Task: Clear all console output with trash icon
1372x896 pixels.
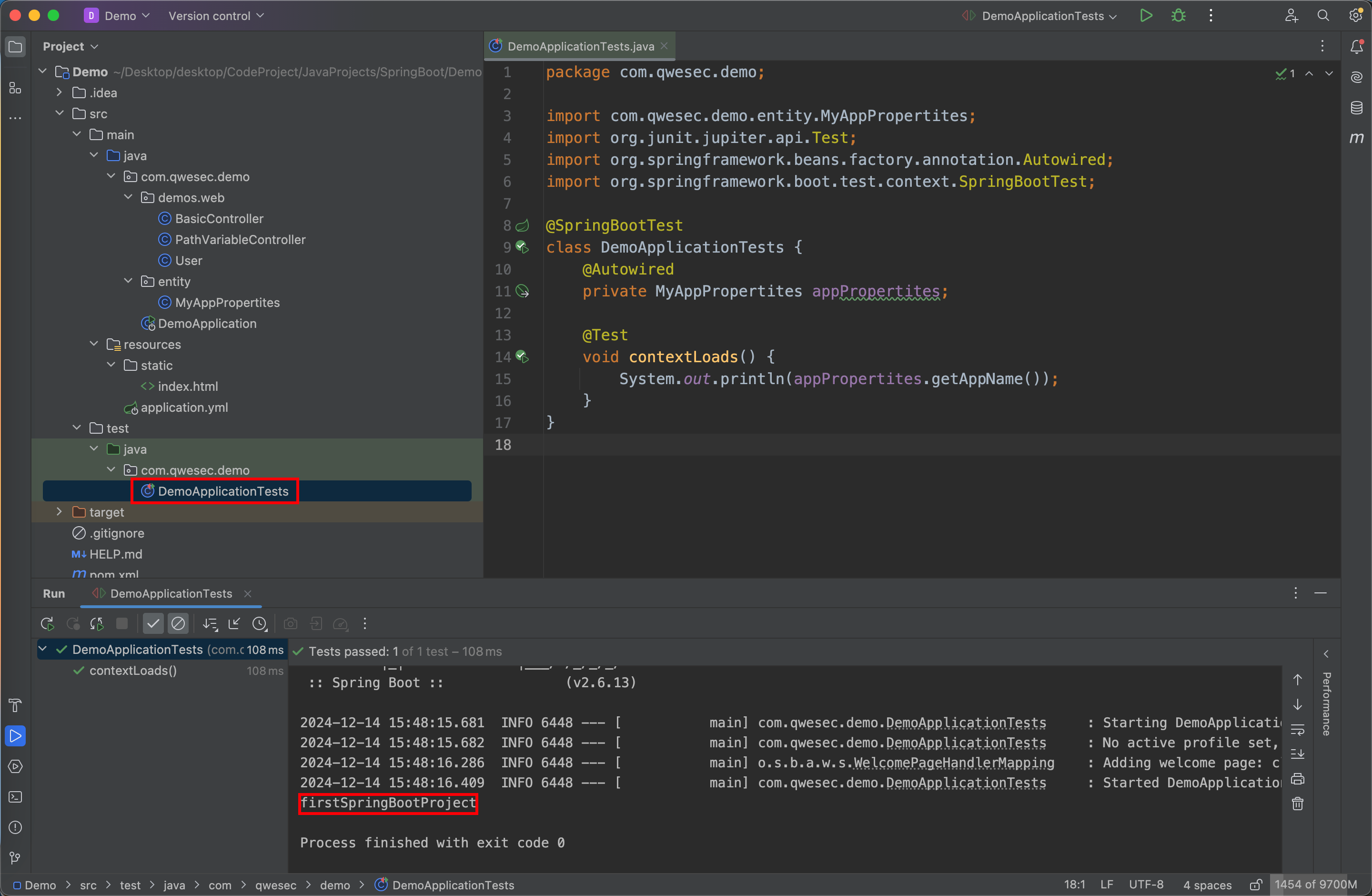Action: tap(1298, 804)
